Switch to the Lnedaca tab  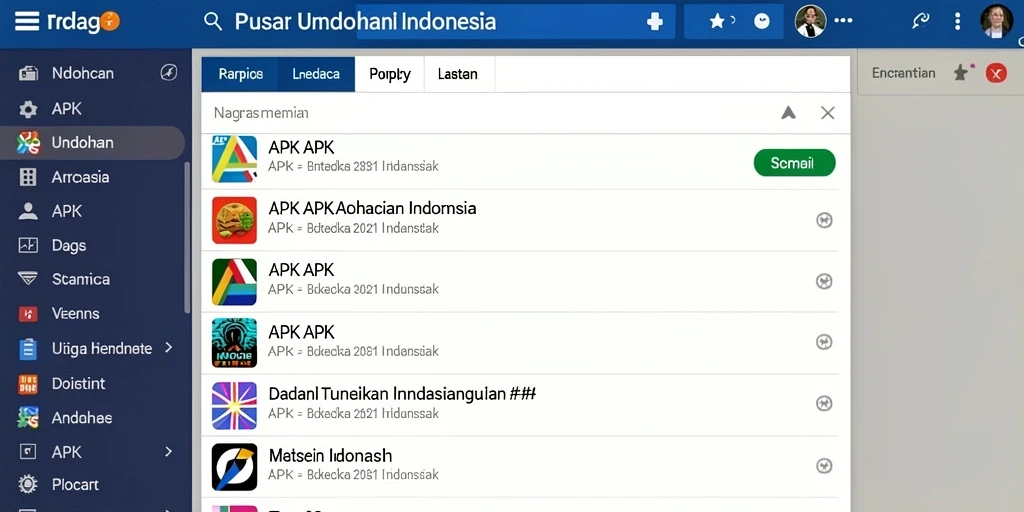coord(316,74)
